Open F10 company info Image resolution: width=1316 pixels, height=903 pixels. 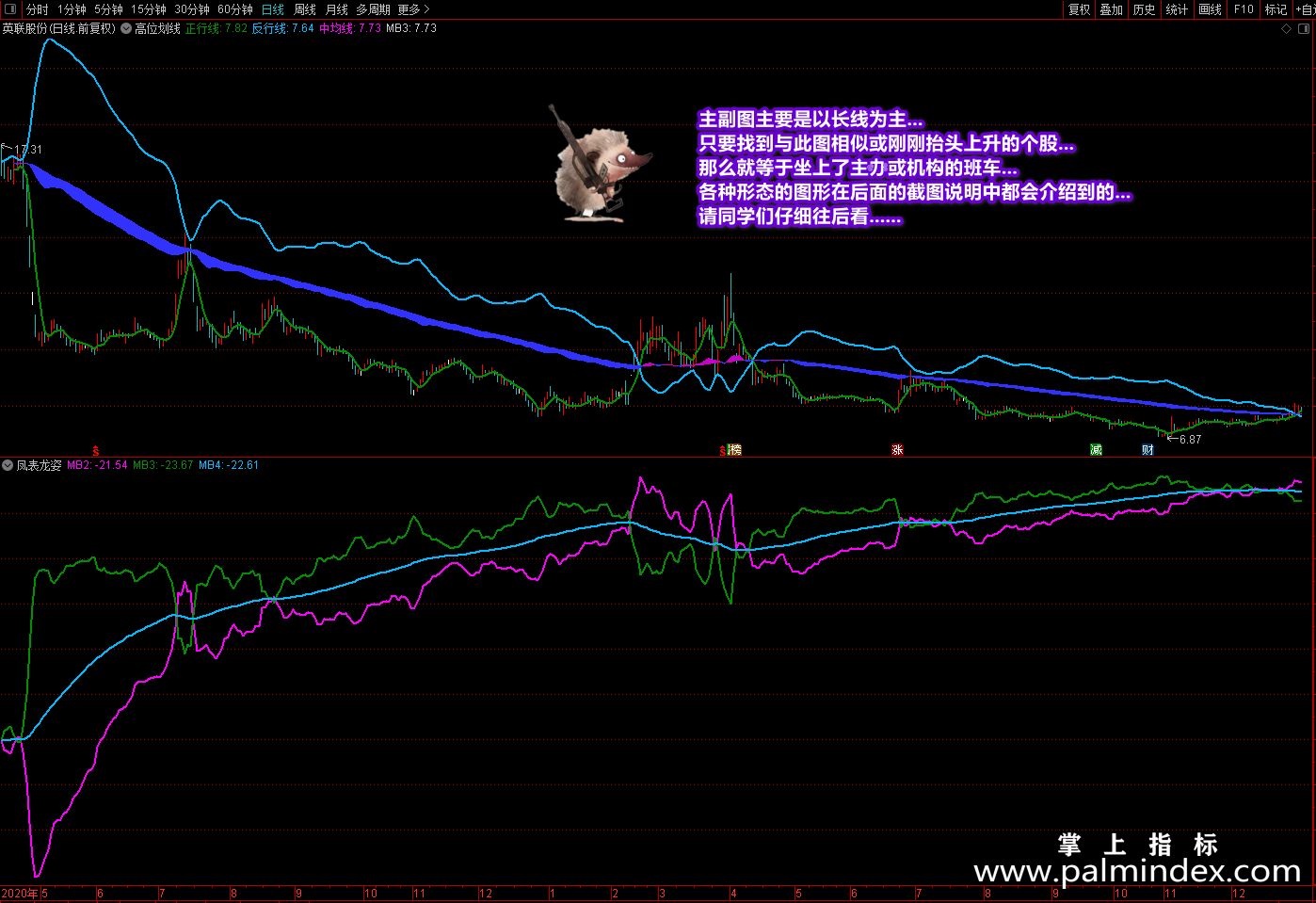tap(1244, 9)
